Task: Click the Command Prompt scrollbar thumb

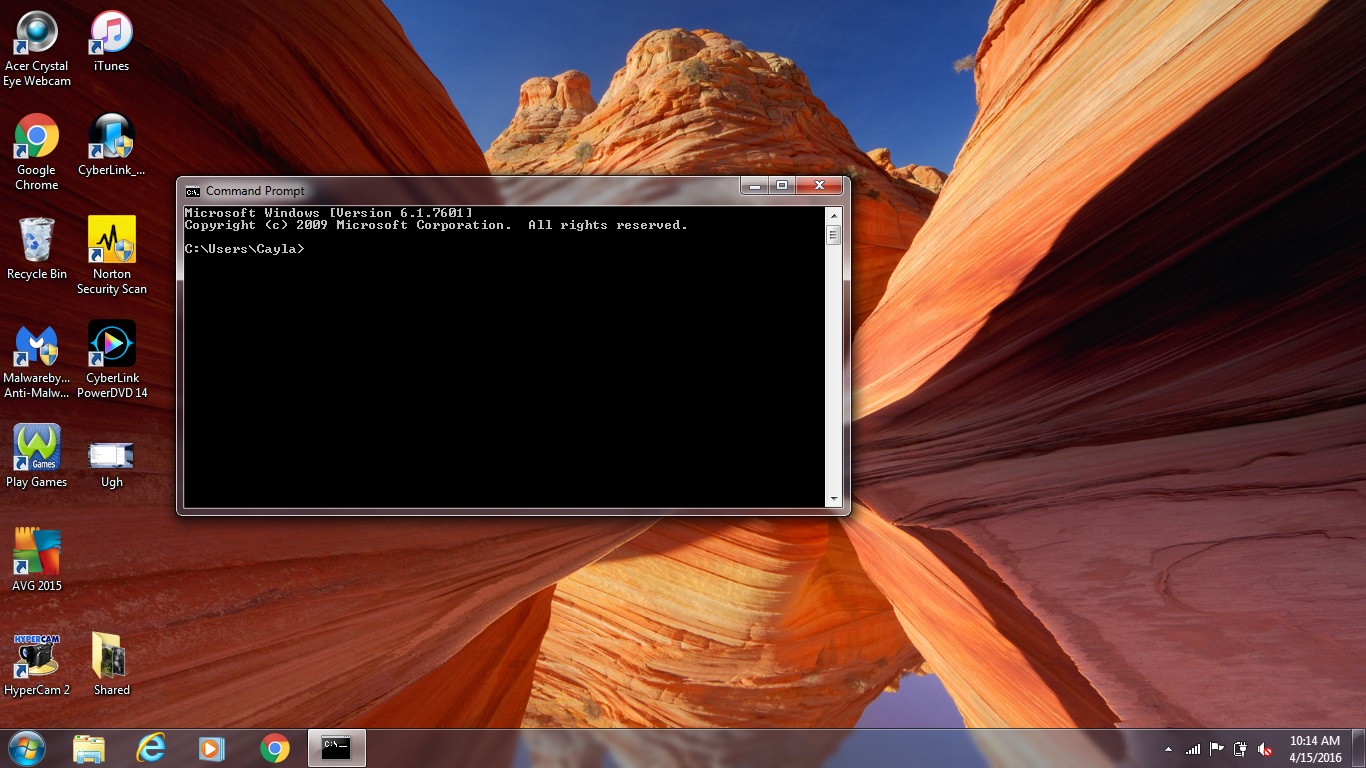Action: click(x=833, y=235)
